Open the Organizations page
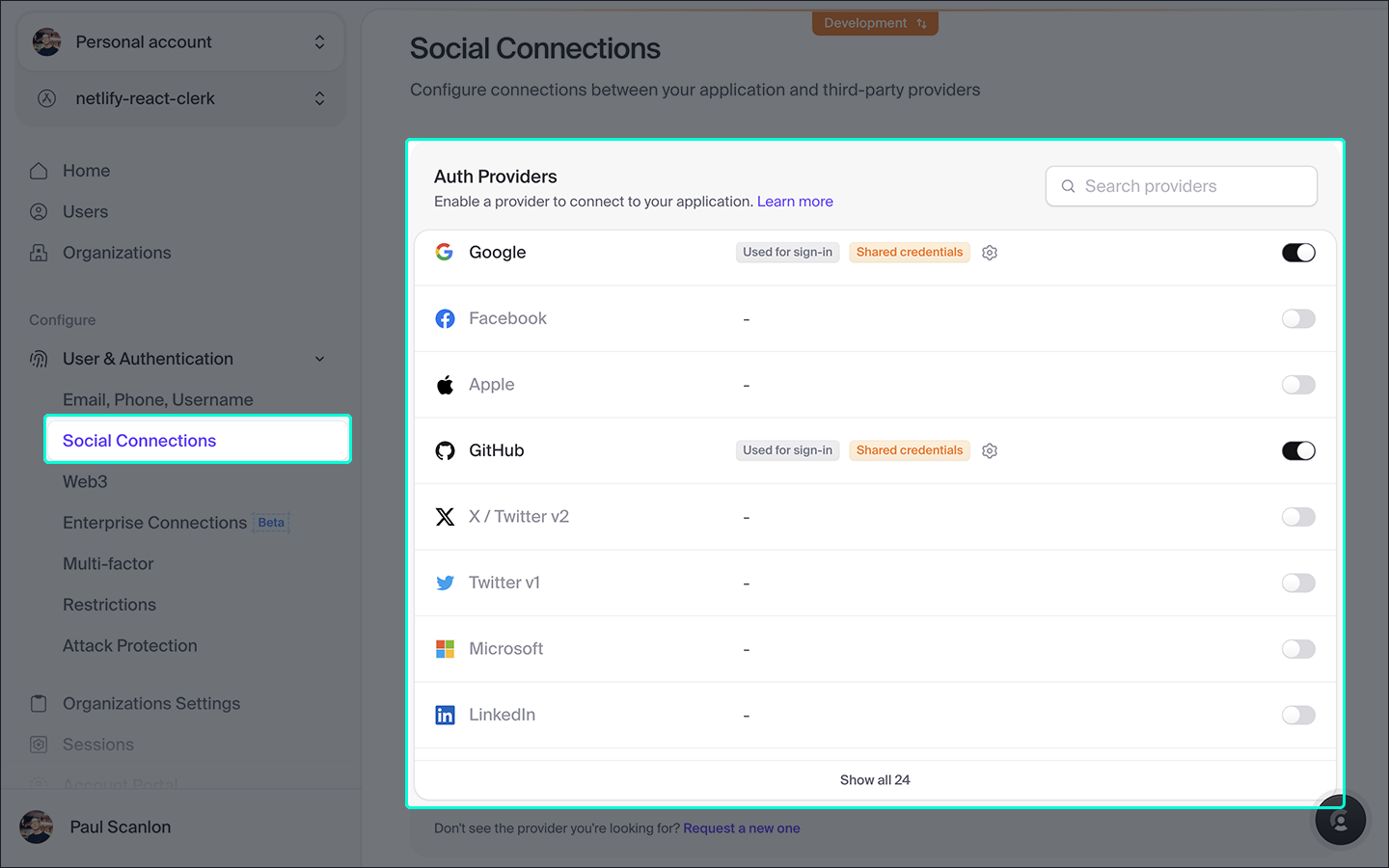The width and height of the screenshot is (1389, 868). [117, 253]
